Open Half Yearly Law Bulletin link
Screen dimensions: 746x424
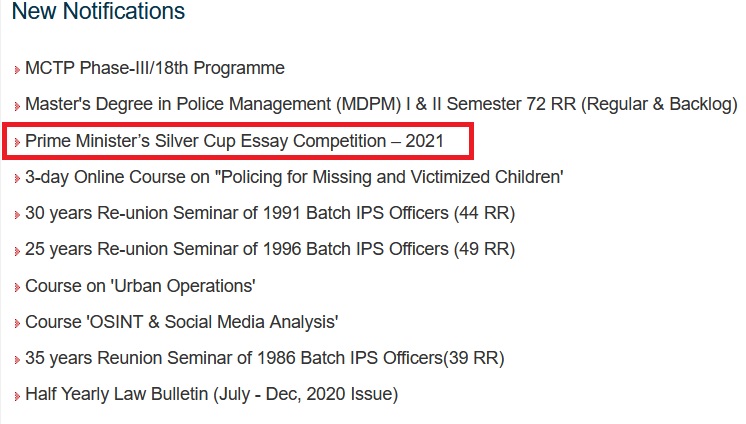[212, 394]
